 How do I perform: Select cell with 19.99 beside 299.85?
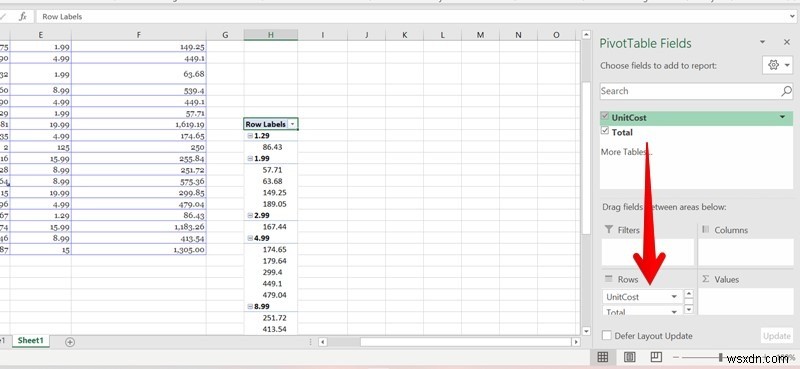41,192
